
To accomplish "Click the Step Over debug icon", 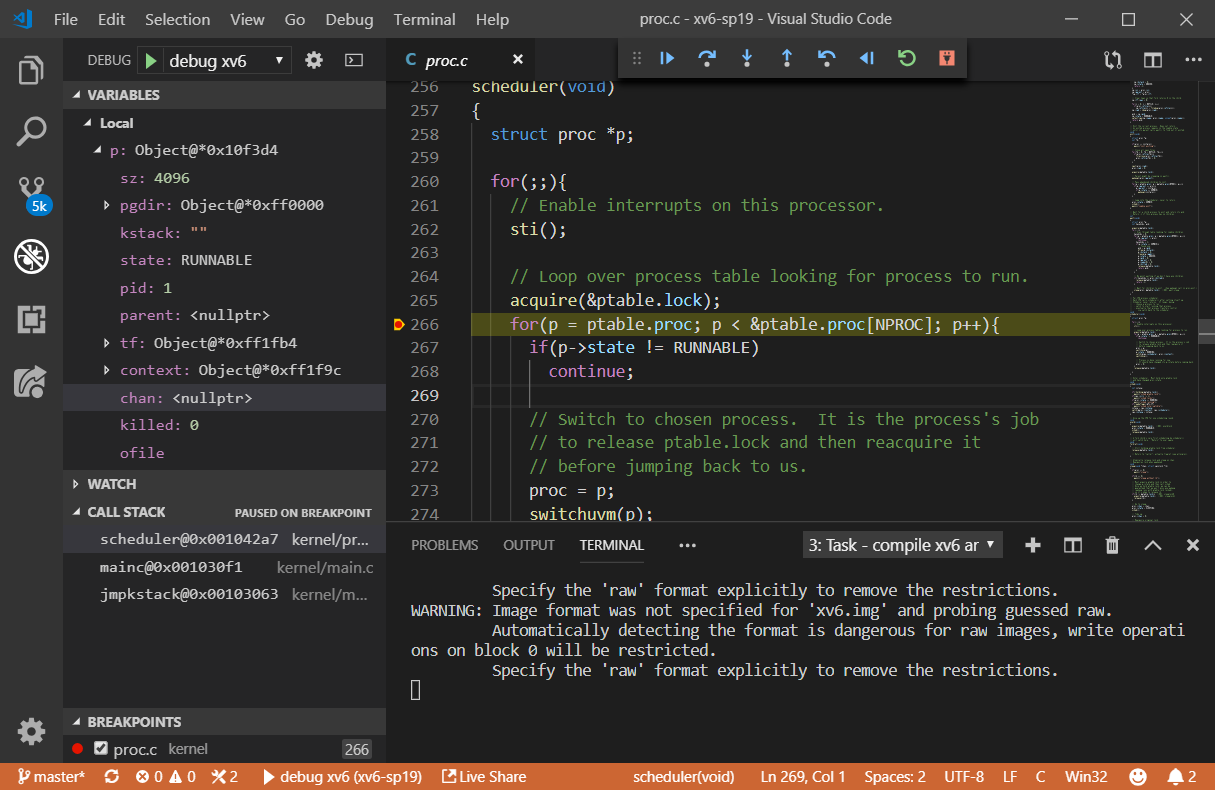I will pyautogui.click(x=707, y=59).
